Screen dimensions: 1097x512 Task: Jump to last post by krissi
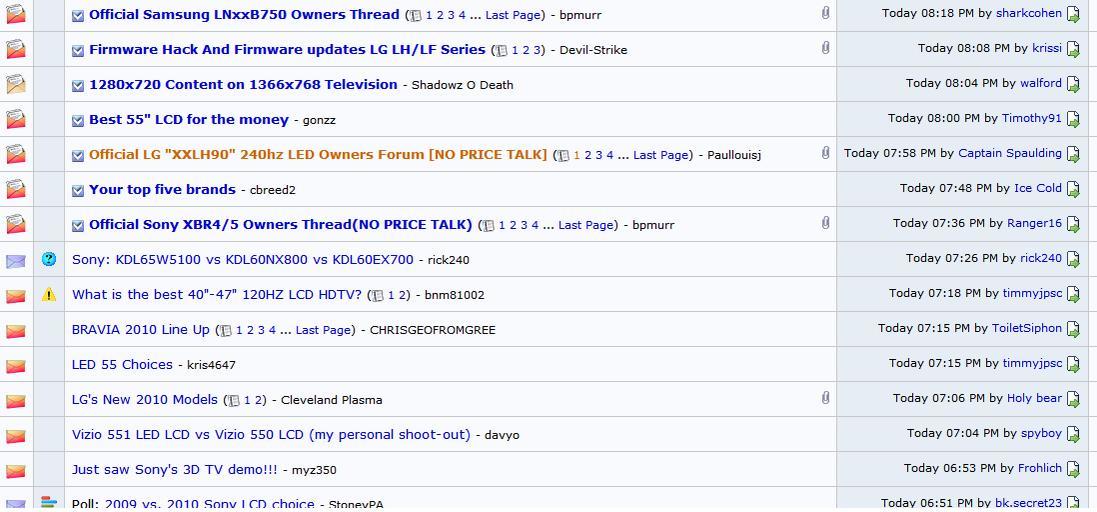[x=1073, y=49]
